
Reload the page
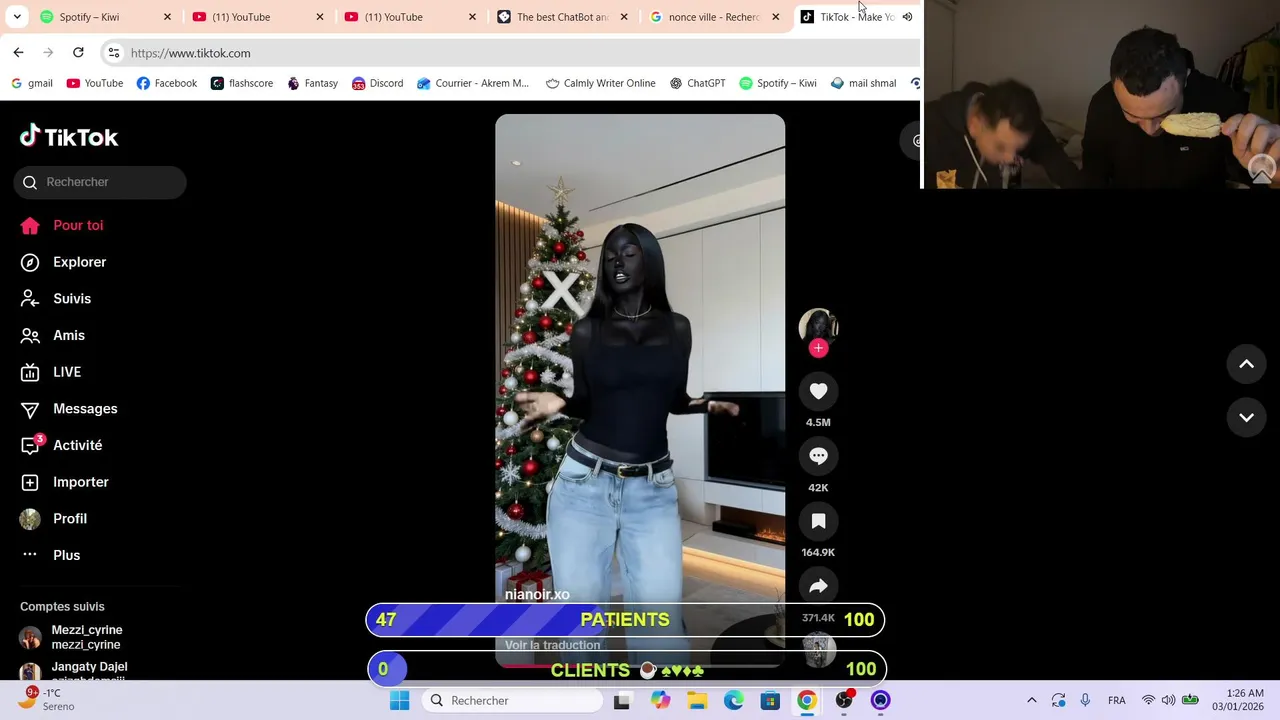click(x=78, y=52)
